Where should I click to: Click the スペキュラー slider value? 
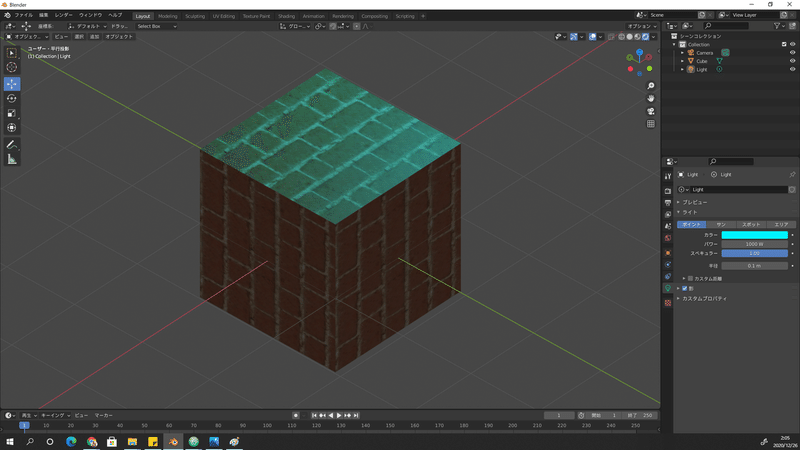click(755, 254)
